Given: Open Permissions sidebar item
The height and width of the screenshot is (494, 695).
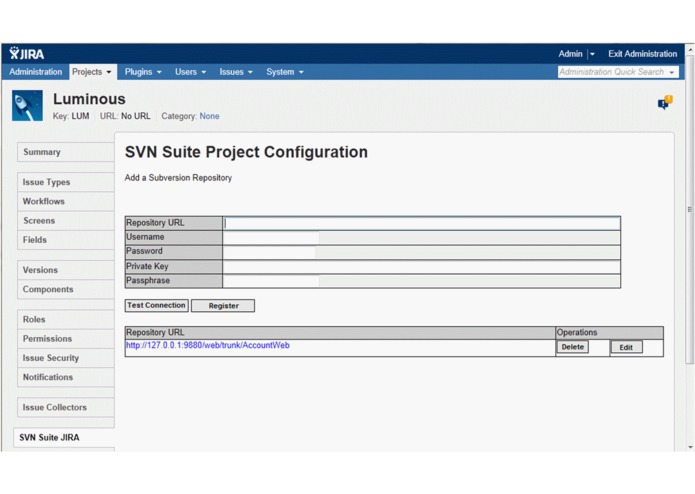Looking at the screenshot, I should (66, 338).
